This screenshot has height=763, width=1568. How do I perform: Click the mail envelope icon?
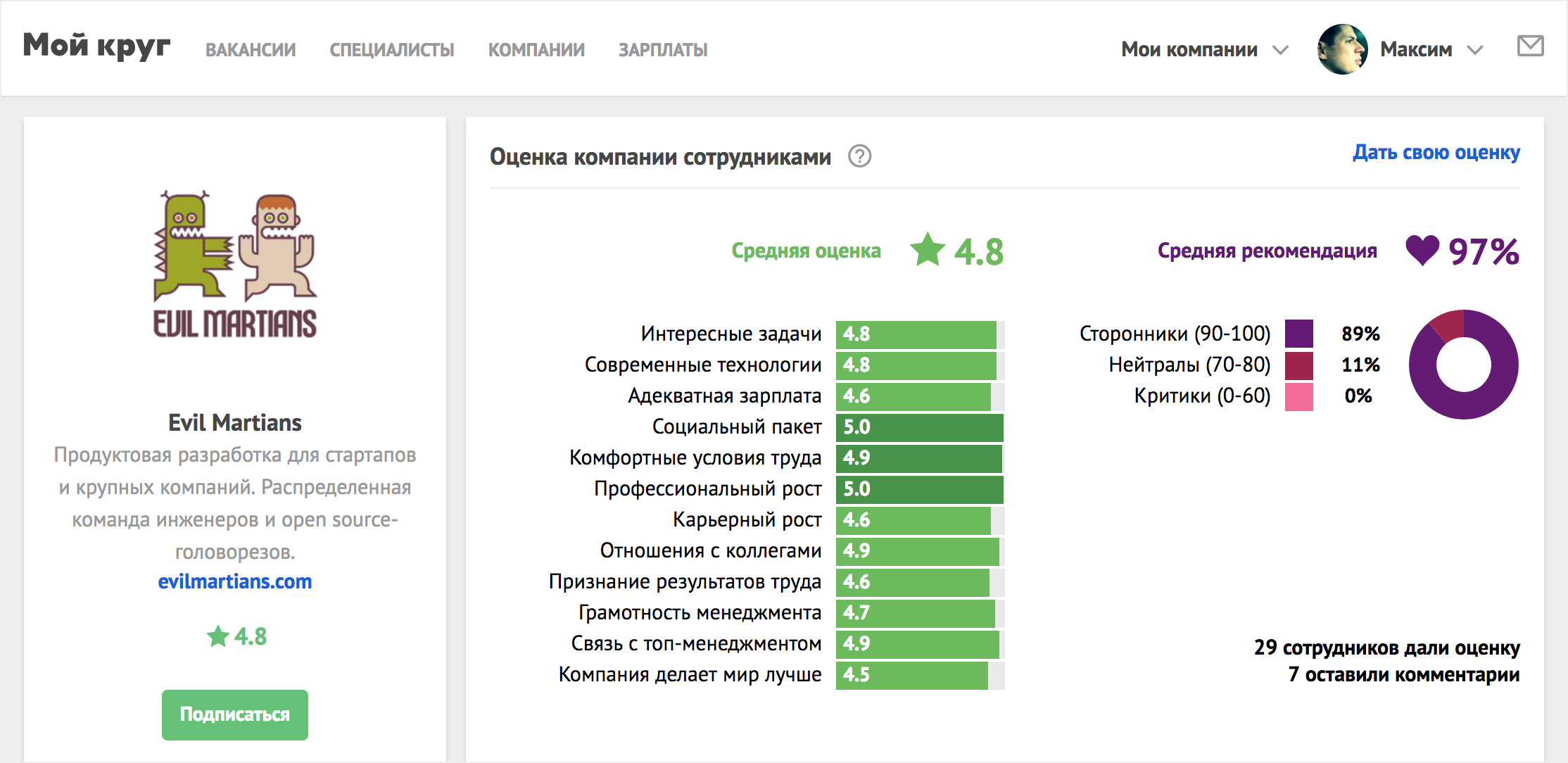(1530, 46)
